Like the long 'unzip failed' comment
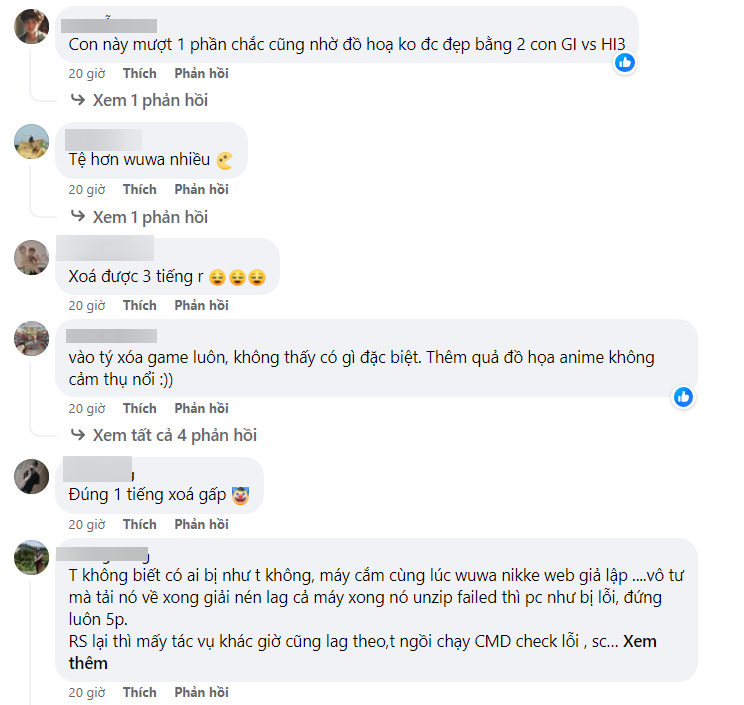 139,692
